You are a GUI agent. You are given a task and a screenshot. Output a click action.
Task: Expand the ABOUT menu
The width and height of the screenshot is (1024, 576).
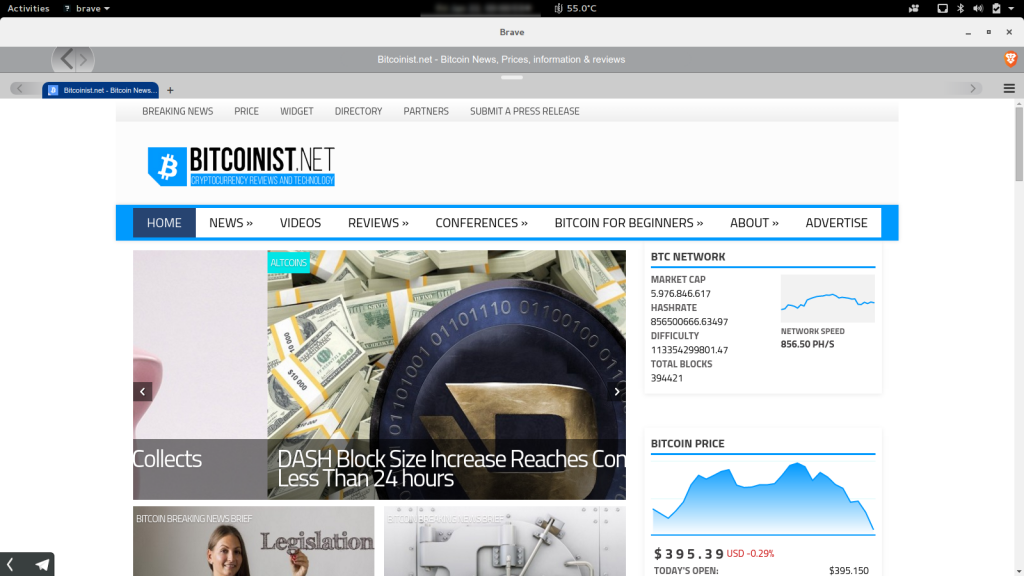click(x=754, y=223)
